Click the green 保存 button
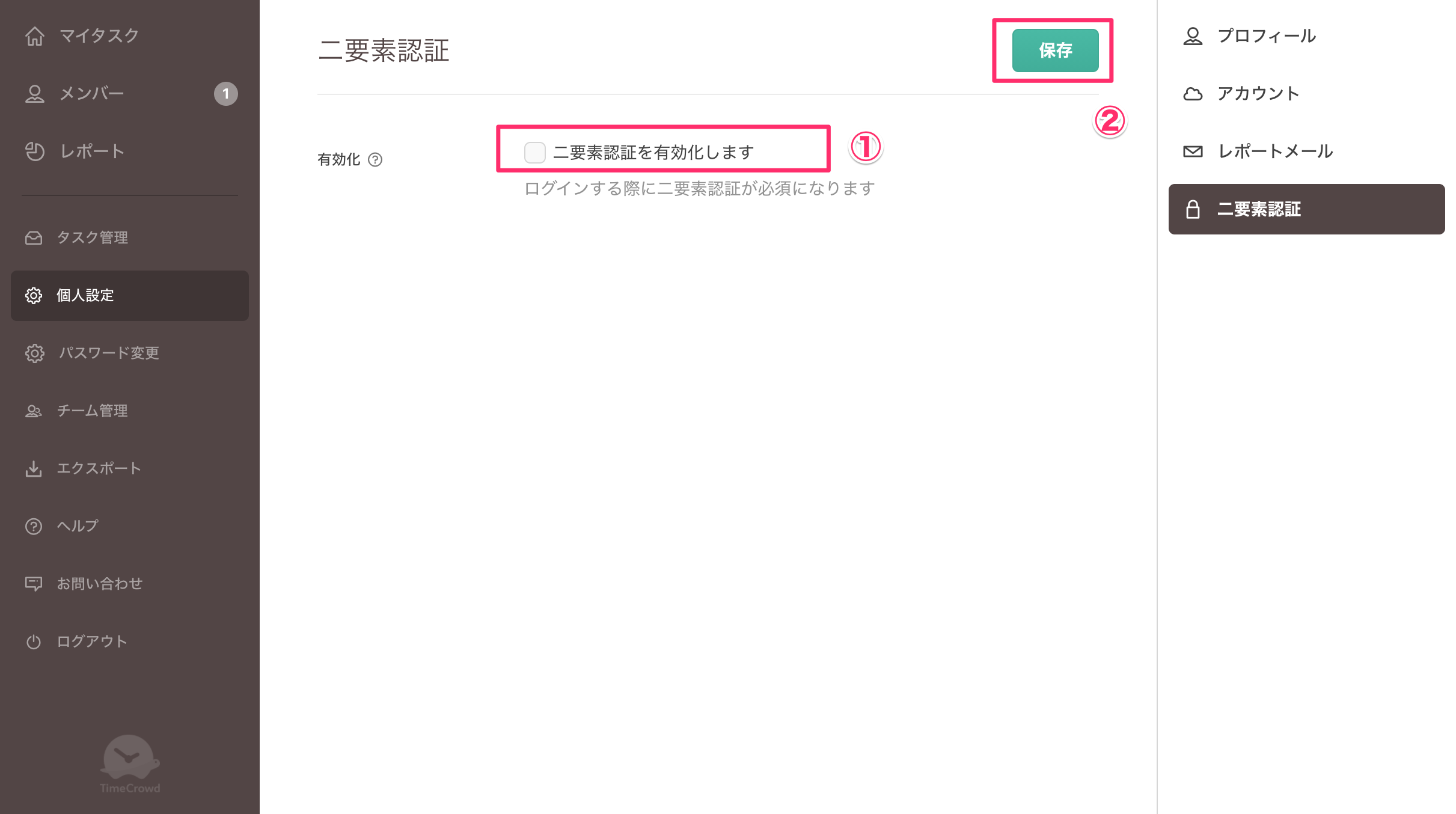 click(1055, 50)
